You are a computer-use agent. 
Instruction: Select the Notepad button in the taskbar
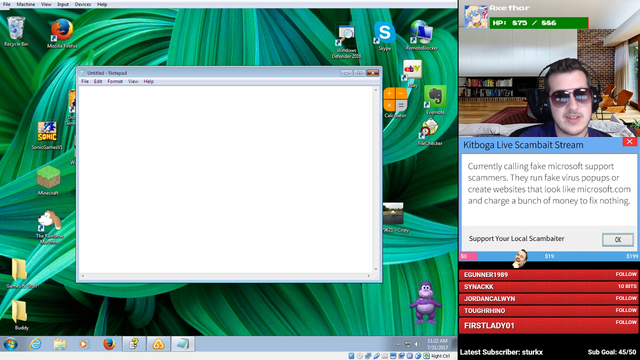pyautogui.click(x=182, y=344)
